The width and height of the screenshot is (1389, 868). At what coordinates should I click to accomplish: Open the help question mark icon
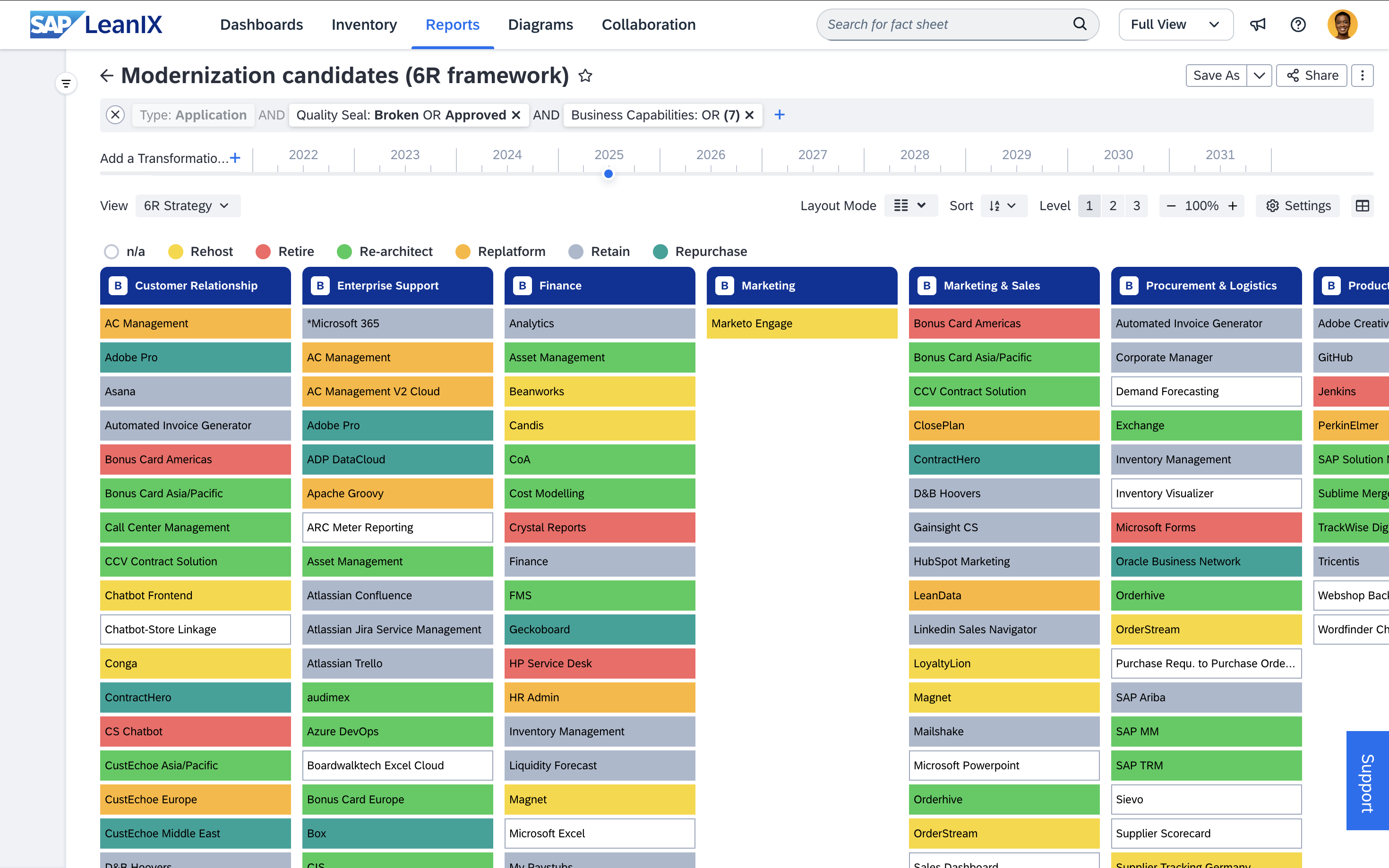point(1298,25)
